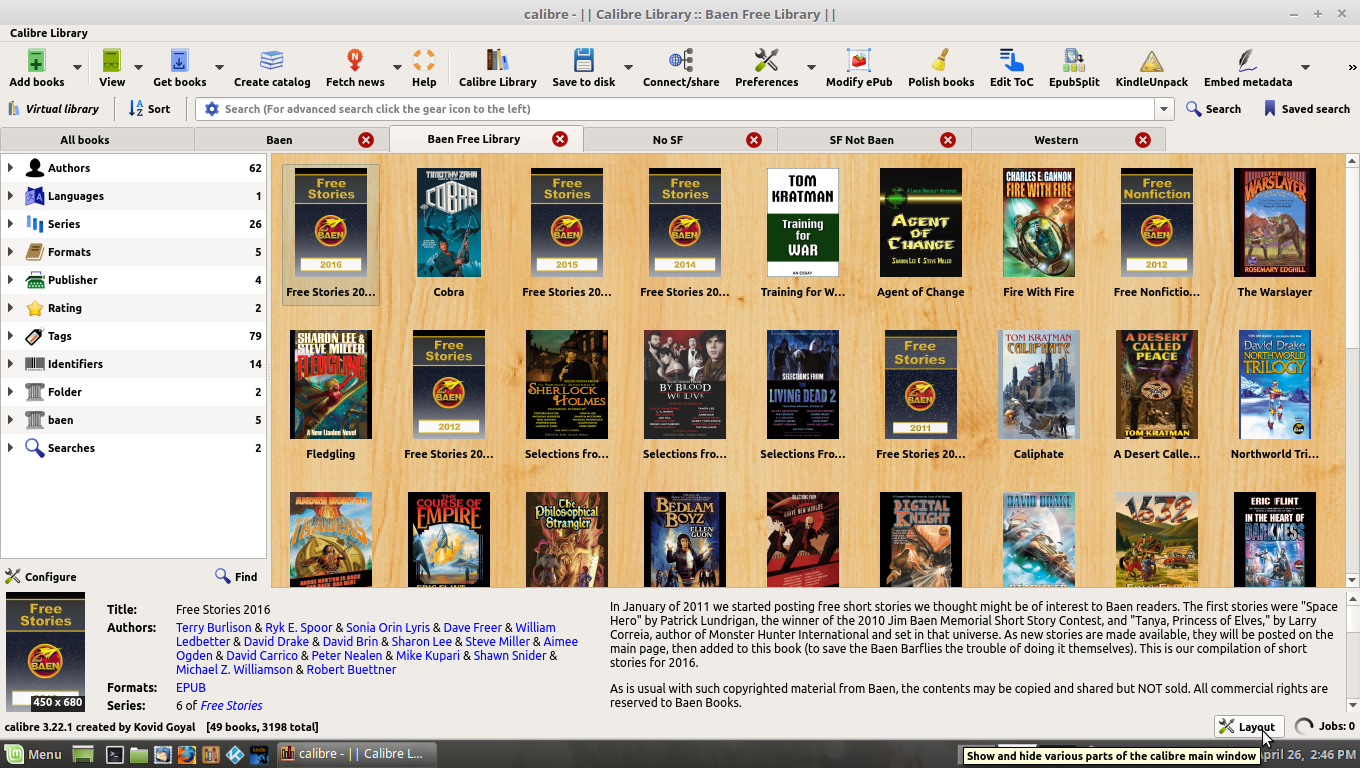Click the Calibre Library toolbar icon
The height and width of the screenshot is (768, 1360).
pos(497,67)
